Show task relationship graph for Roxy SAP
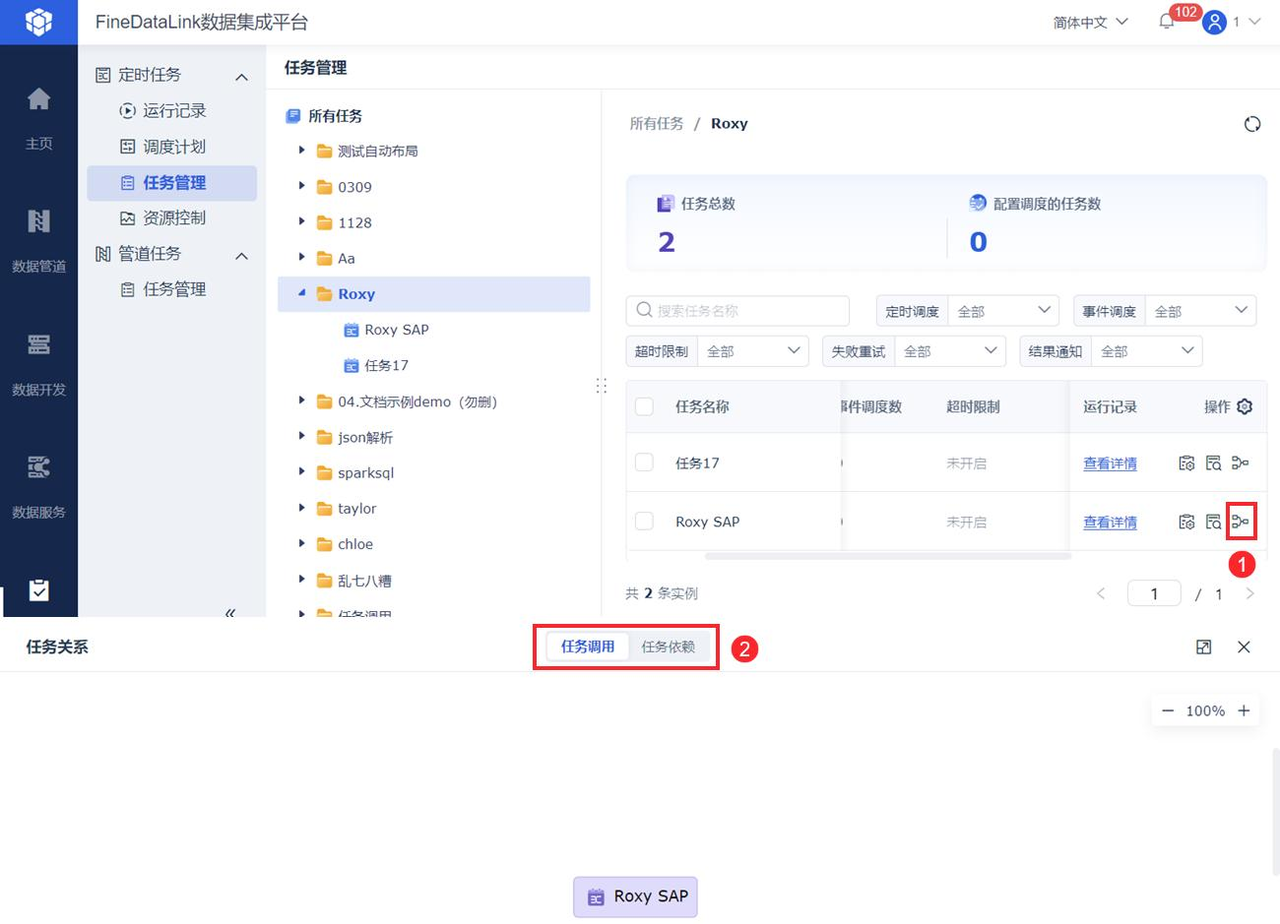The height and width of the screenshot is (924, 1280). click(1240, 521)
